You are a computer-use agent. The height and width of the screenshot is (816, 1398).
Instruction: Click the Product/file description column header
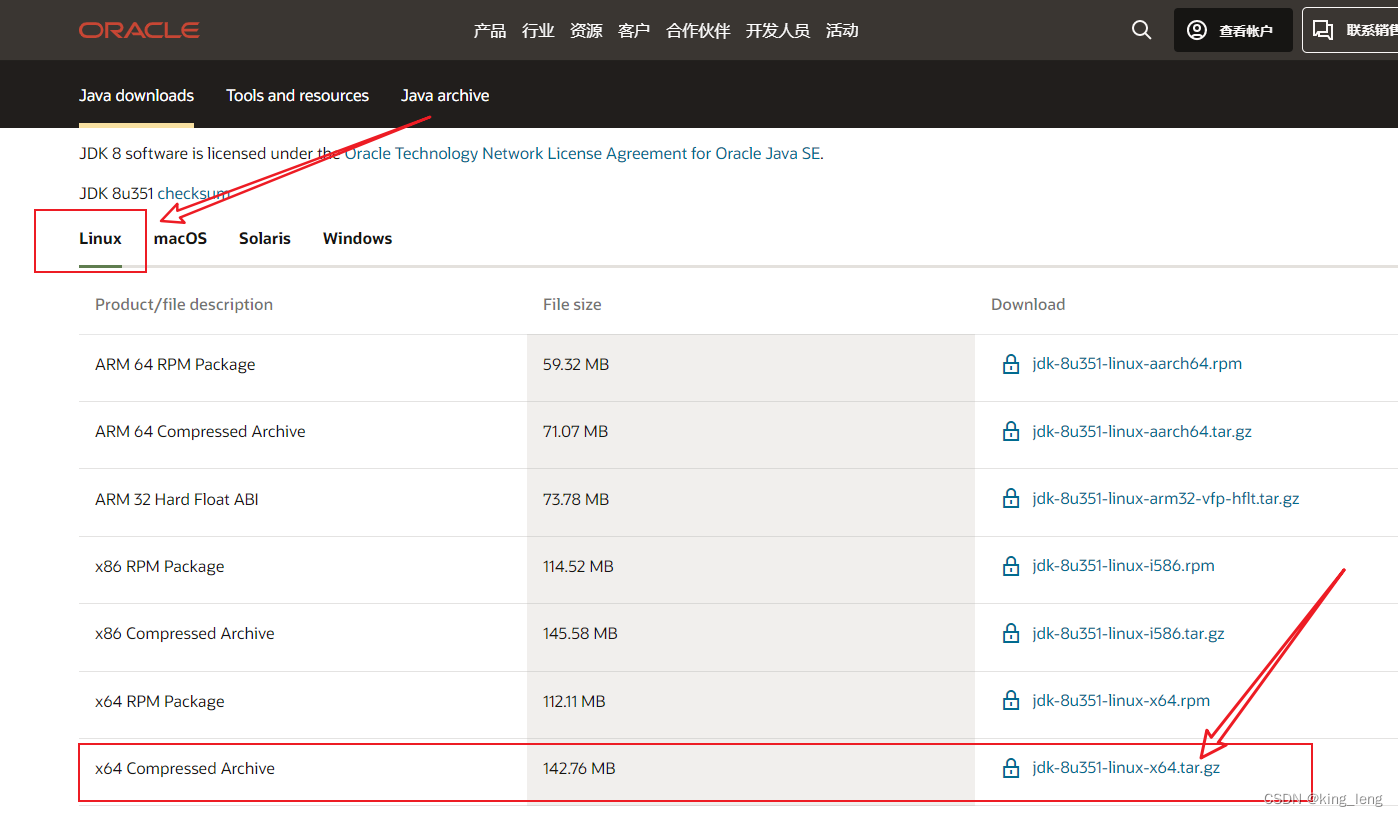coord(184,304)
